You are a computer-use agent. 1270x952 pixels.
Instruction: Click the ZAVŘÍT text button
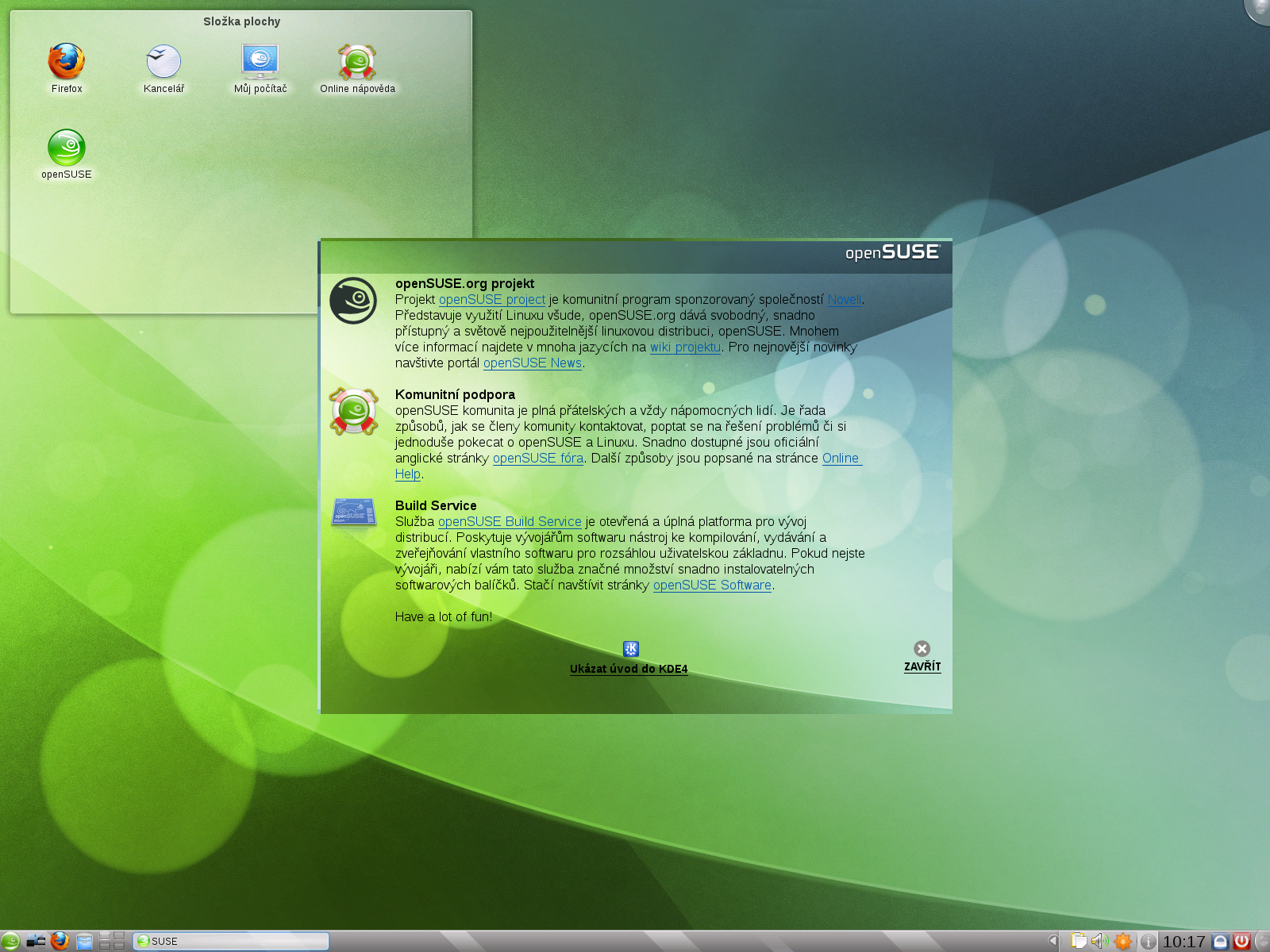922,667
